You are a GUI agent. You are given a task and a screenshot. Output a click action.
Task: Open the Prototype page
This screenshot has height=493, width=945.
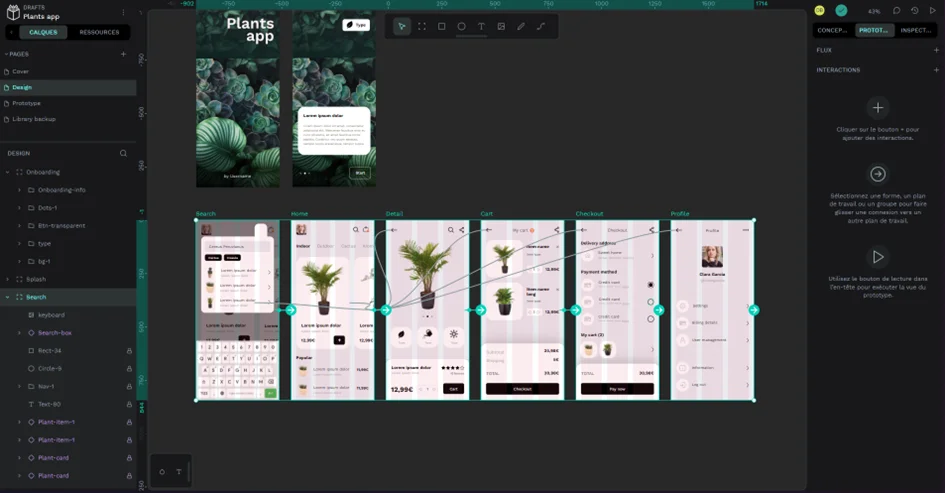(27, 103)
